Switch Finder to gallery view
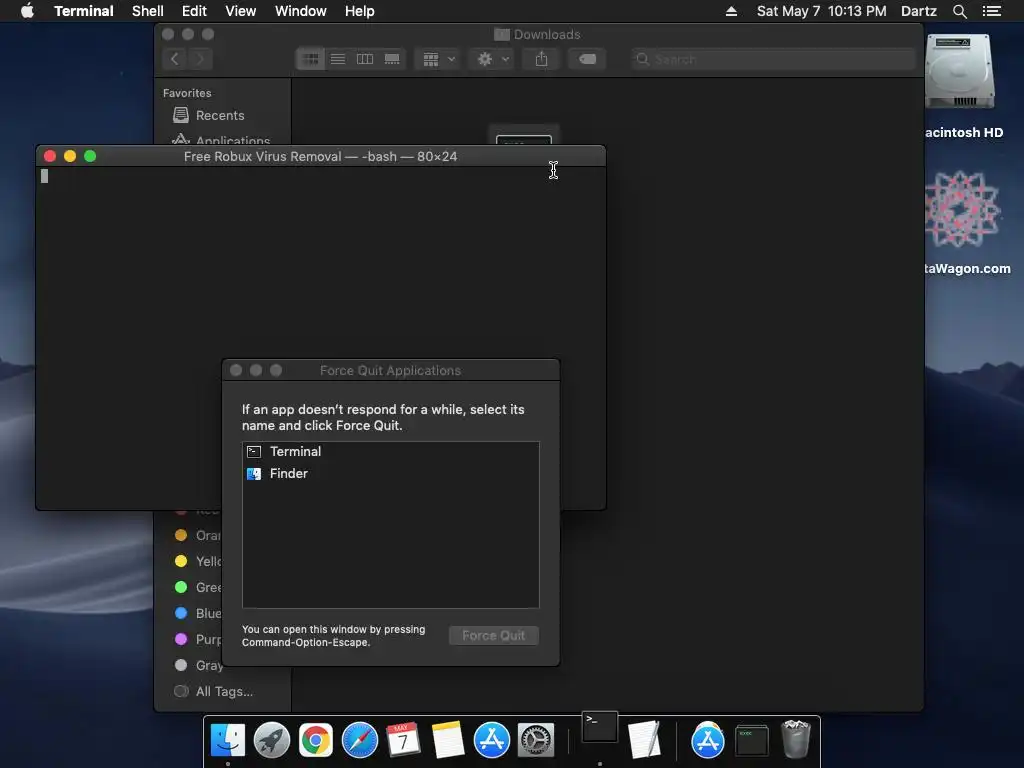The image size is (1024, 768). tap(392, 59)
